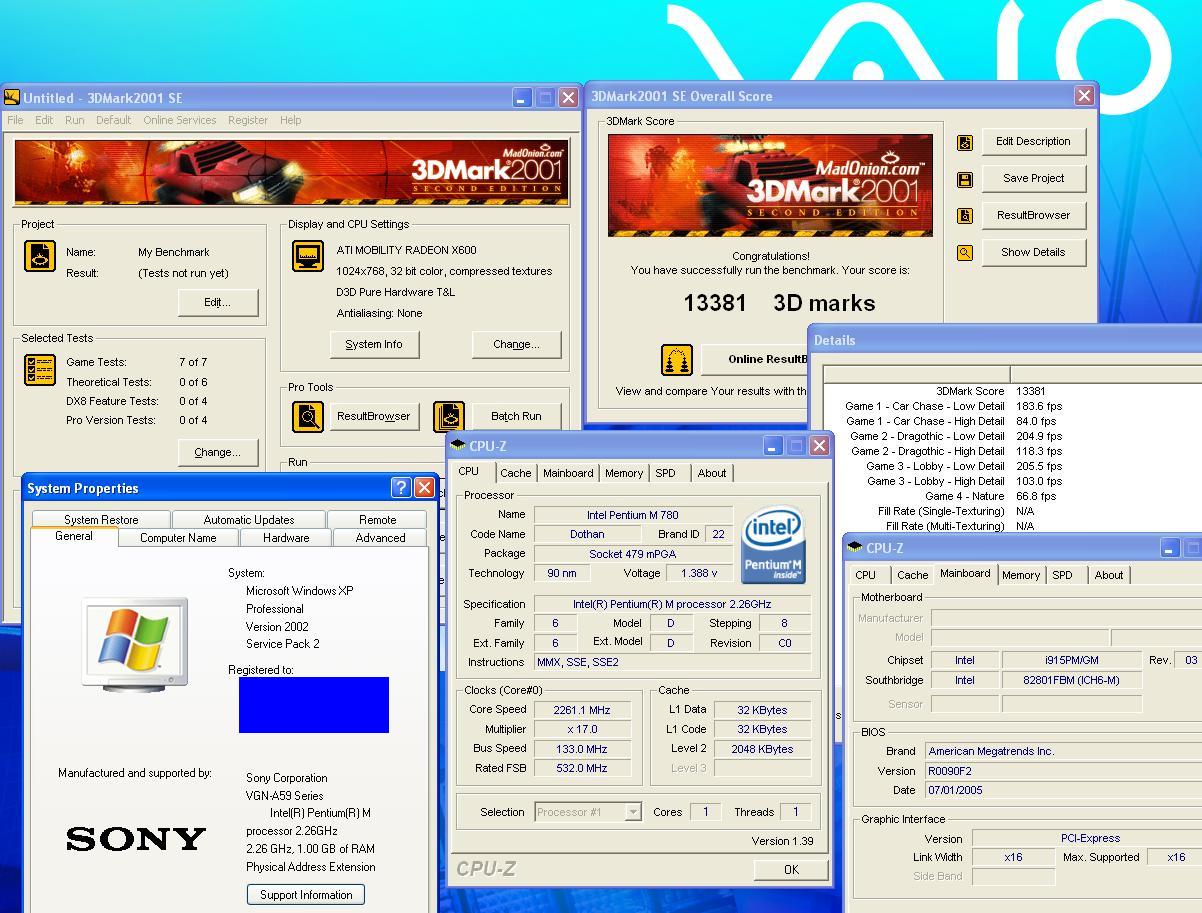
Task: Click the CPU Name field Intel Pentium M 780
Action: click(632, 515)
